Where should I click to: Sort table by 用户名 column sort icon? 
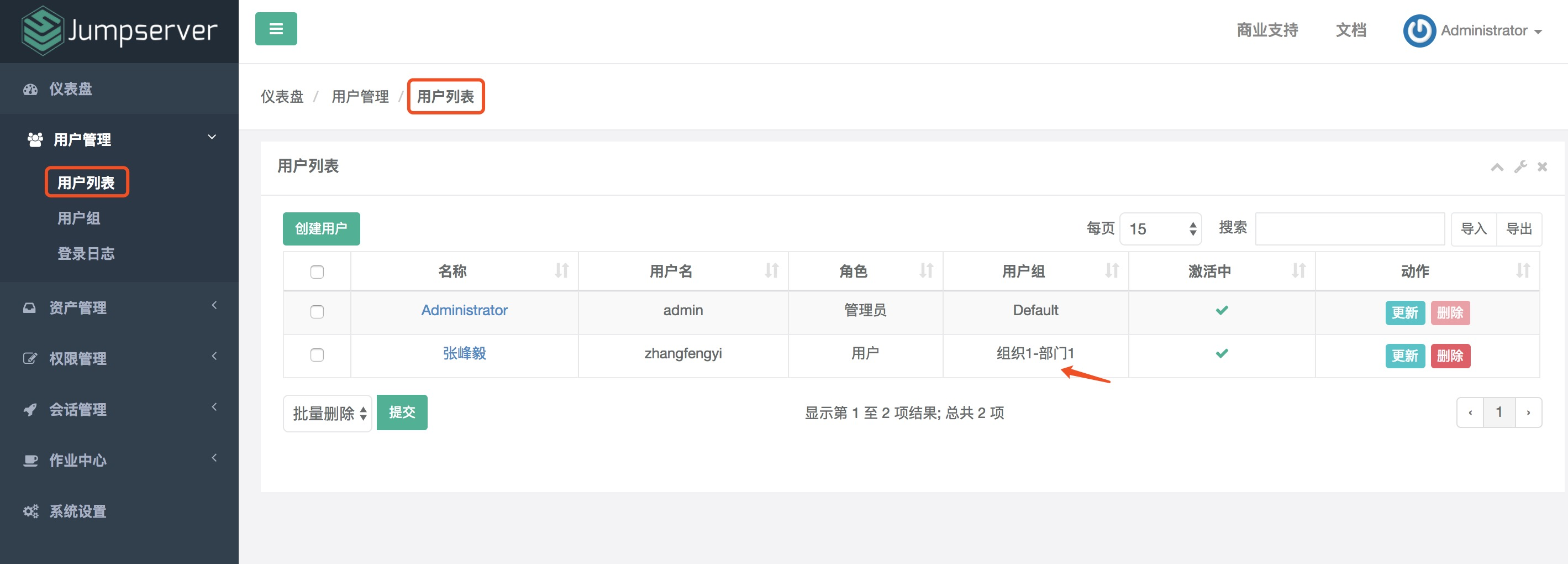tap(771, 270)
